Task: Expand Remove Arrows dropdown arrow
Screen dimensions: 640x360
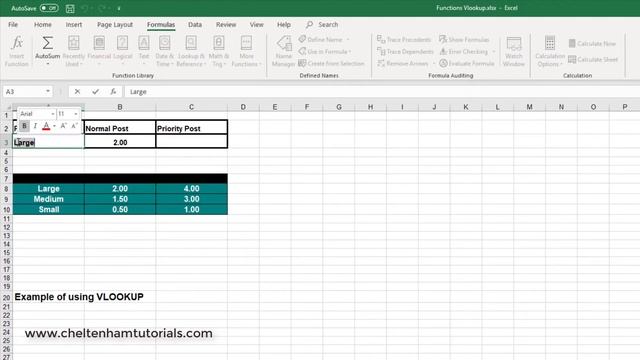Action: click(x=433, y=63)
